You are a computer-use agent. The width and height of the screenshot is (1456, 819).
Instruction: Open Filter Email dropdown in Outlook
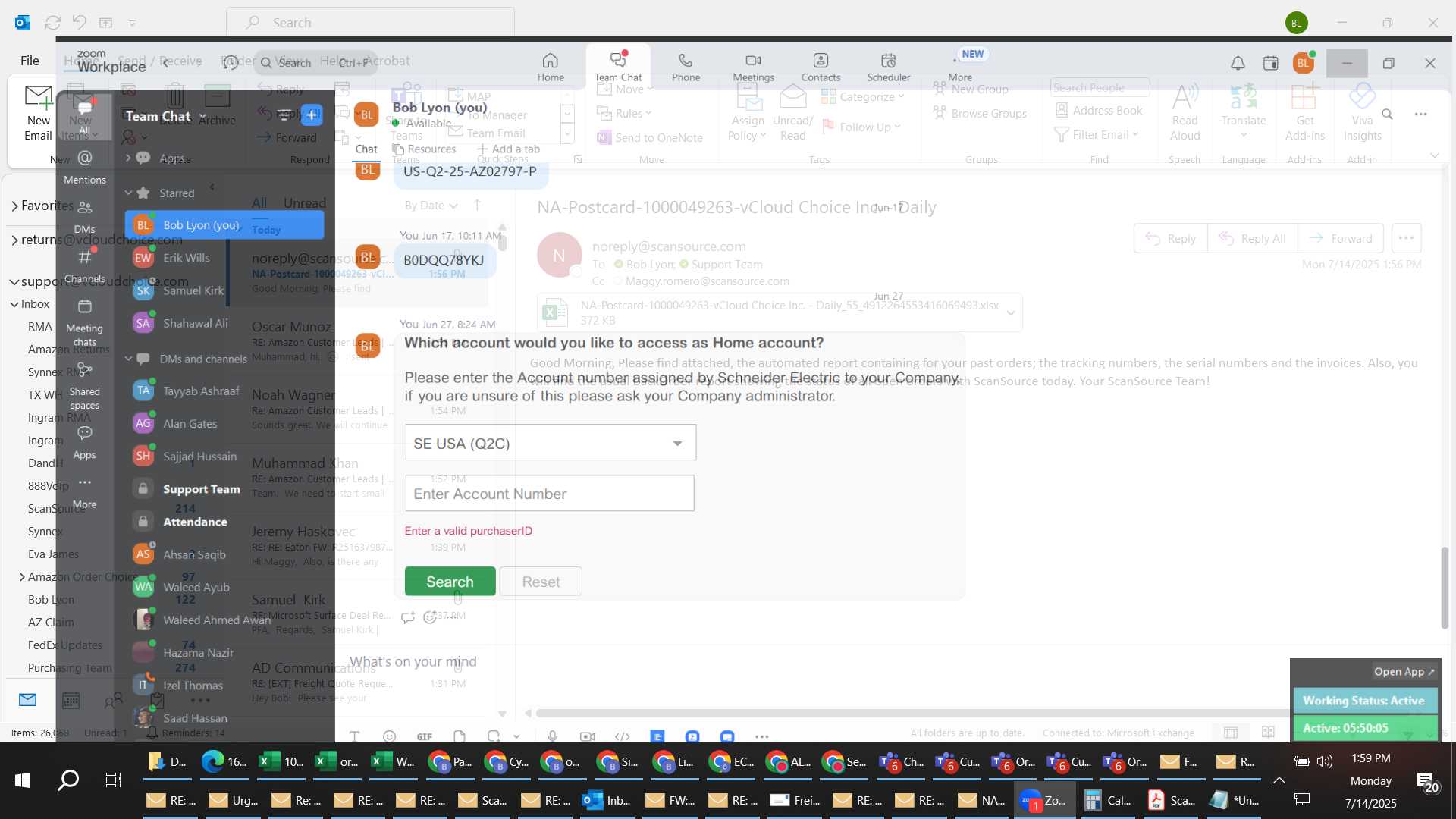(1097, 134)
